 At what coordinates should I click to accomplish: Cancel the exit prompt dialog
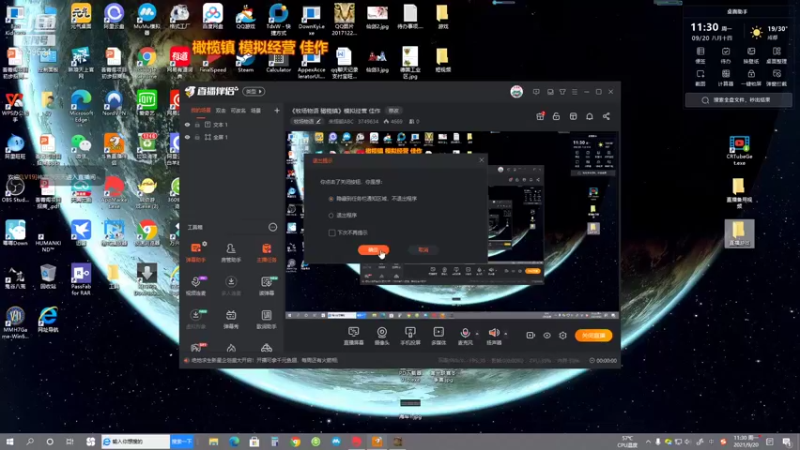click(423, 249)
